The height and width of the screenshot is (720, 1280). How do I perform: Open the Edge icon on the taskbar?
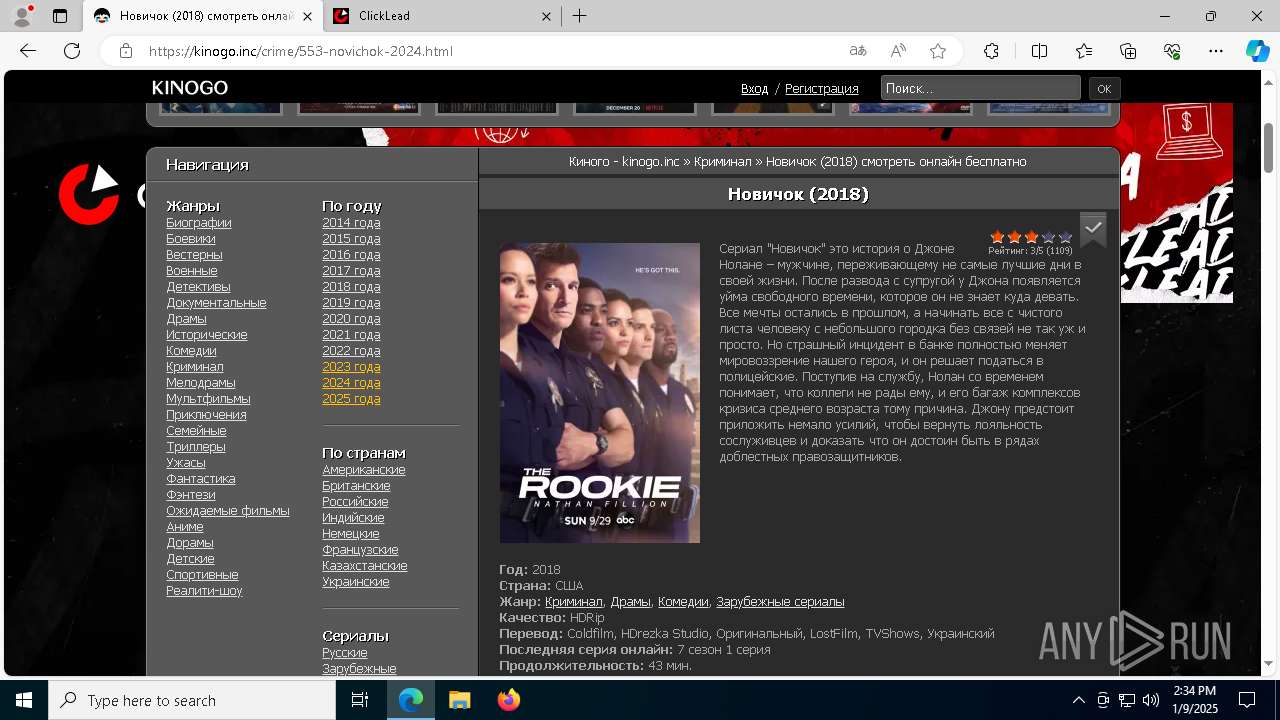pos(411,700)
